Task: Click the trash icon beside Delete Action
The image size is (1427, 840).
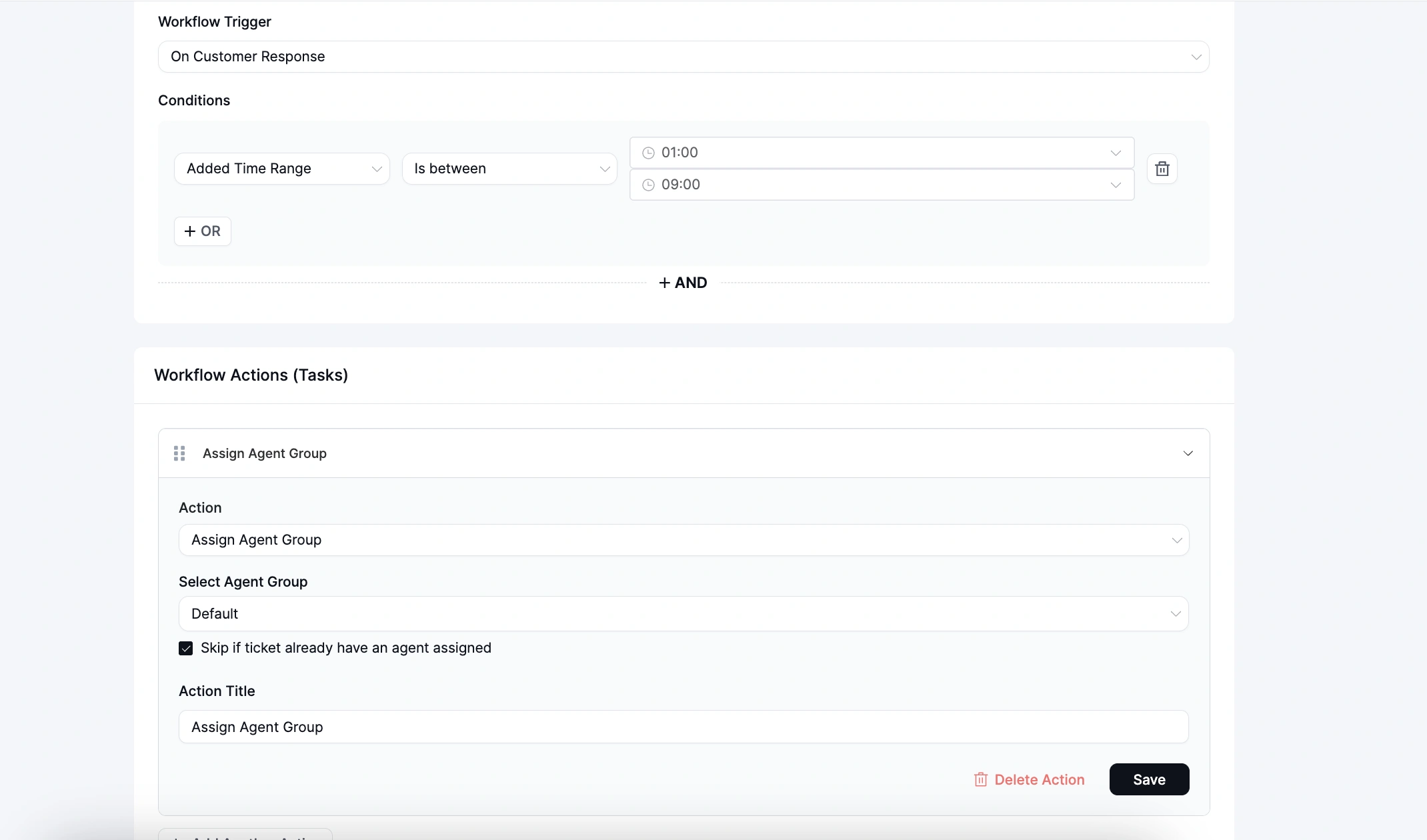Action: pyautogui.click(x=980, y=779)
